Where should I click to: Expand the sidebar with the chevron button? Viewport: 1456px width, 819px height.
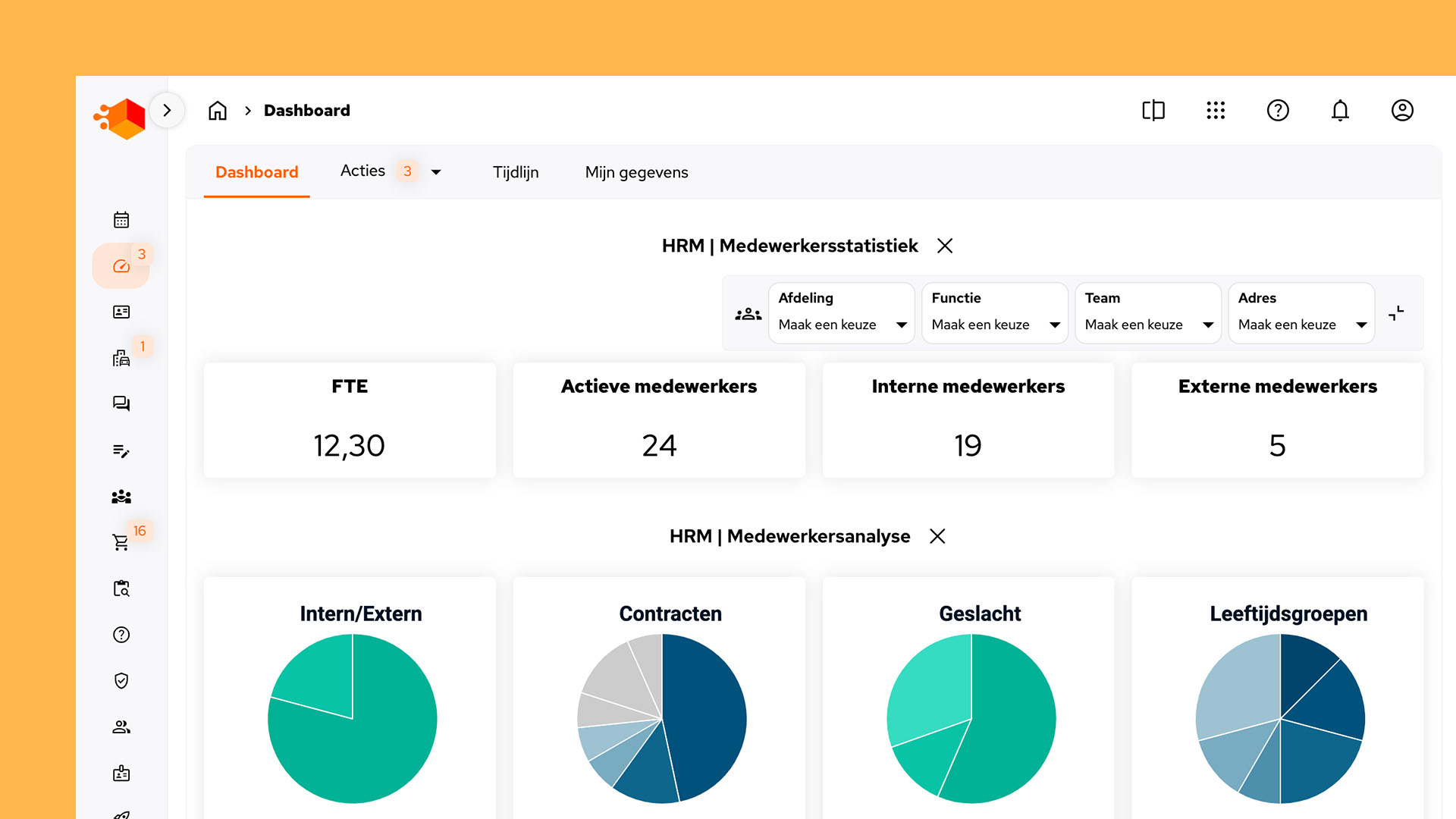pyautogui.click(x=167, y=111)
